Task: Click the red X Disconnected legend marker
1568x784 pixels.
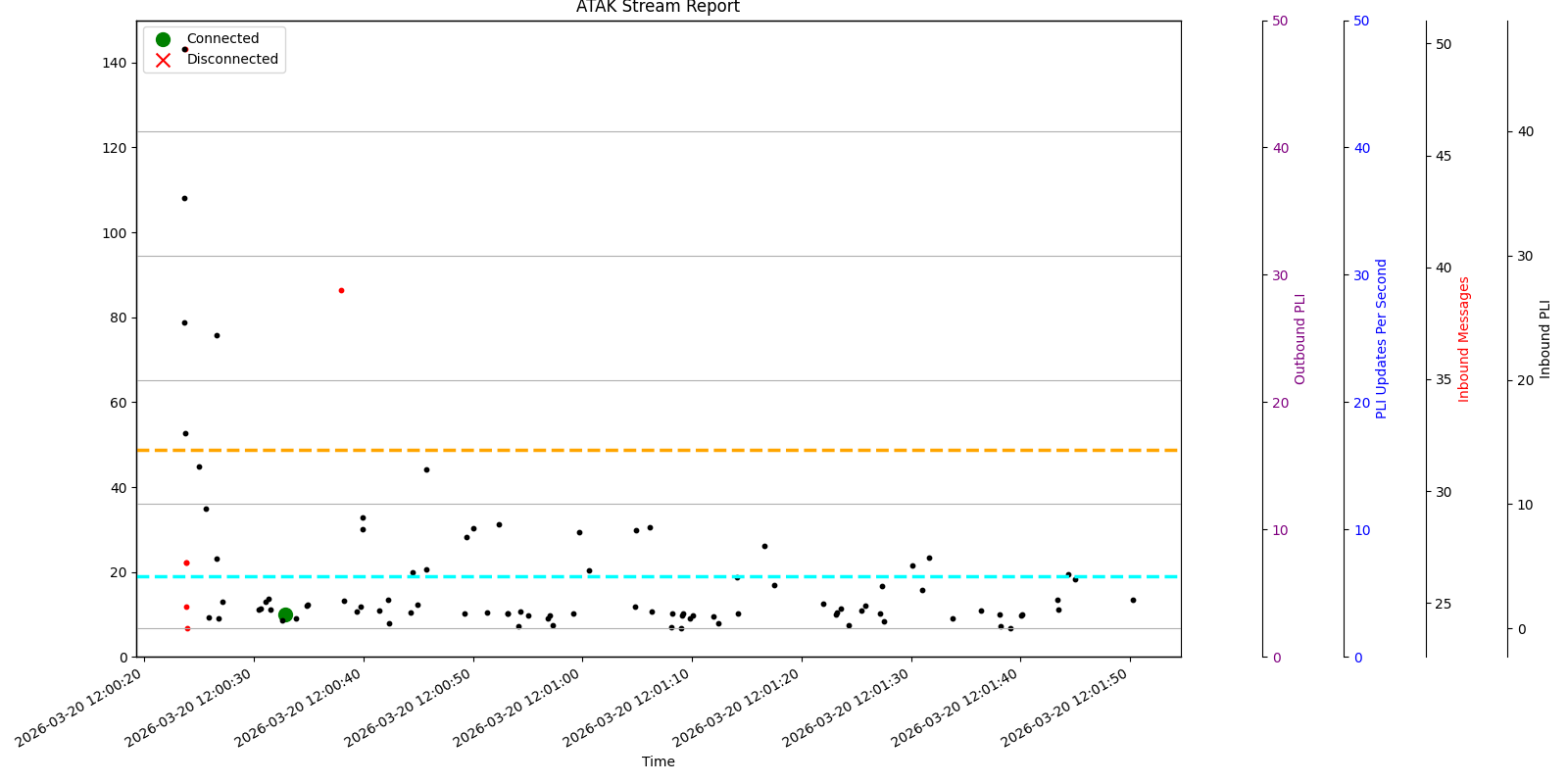Action: coord(163,60)
